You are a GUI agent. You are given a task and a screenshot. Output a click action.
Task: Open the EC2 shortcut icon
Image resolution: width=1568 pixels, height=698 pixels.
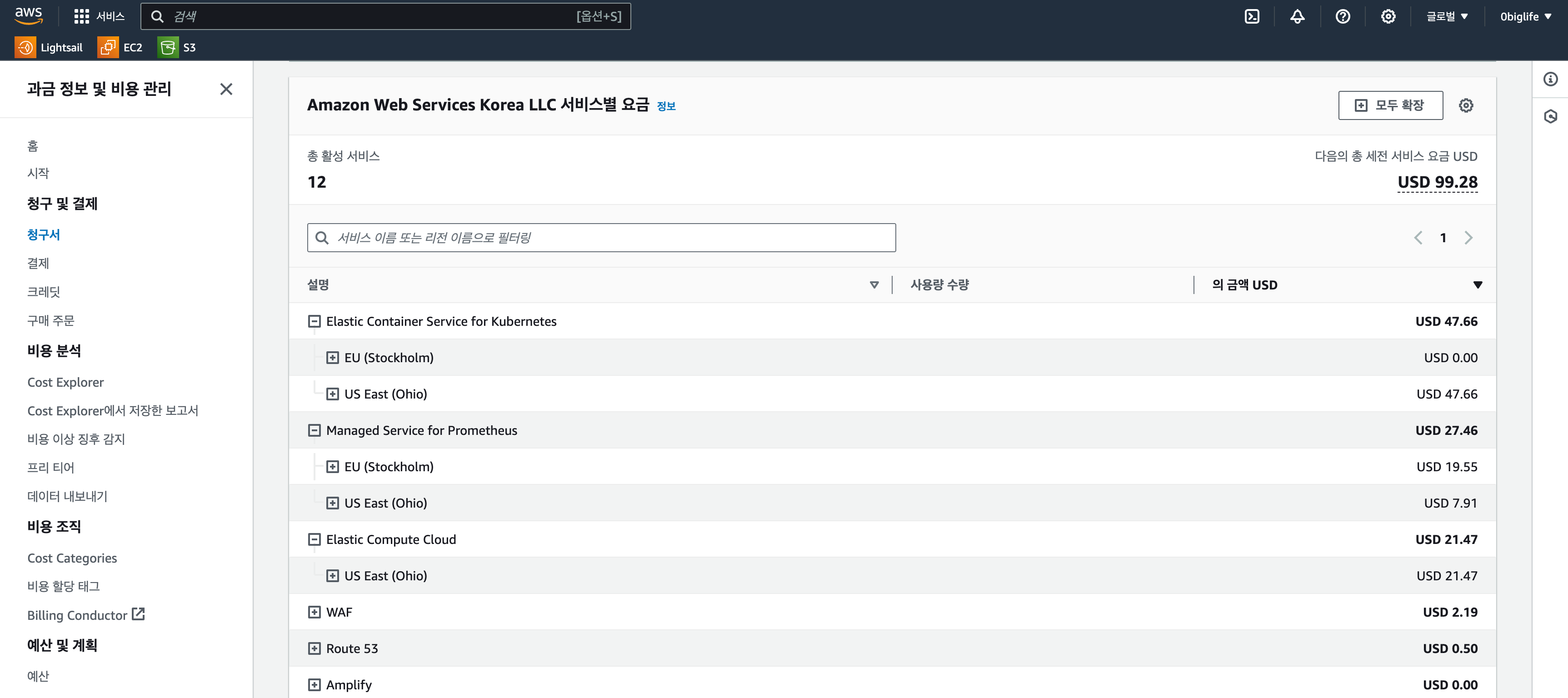108,47
